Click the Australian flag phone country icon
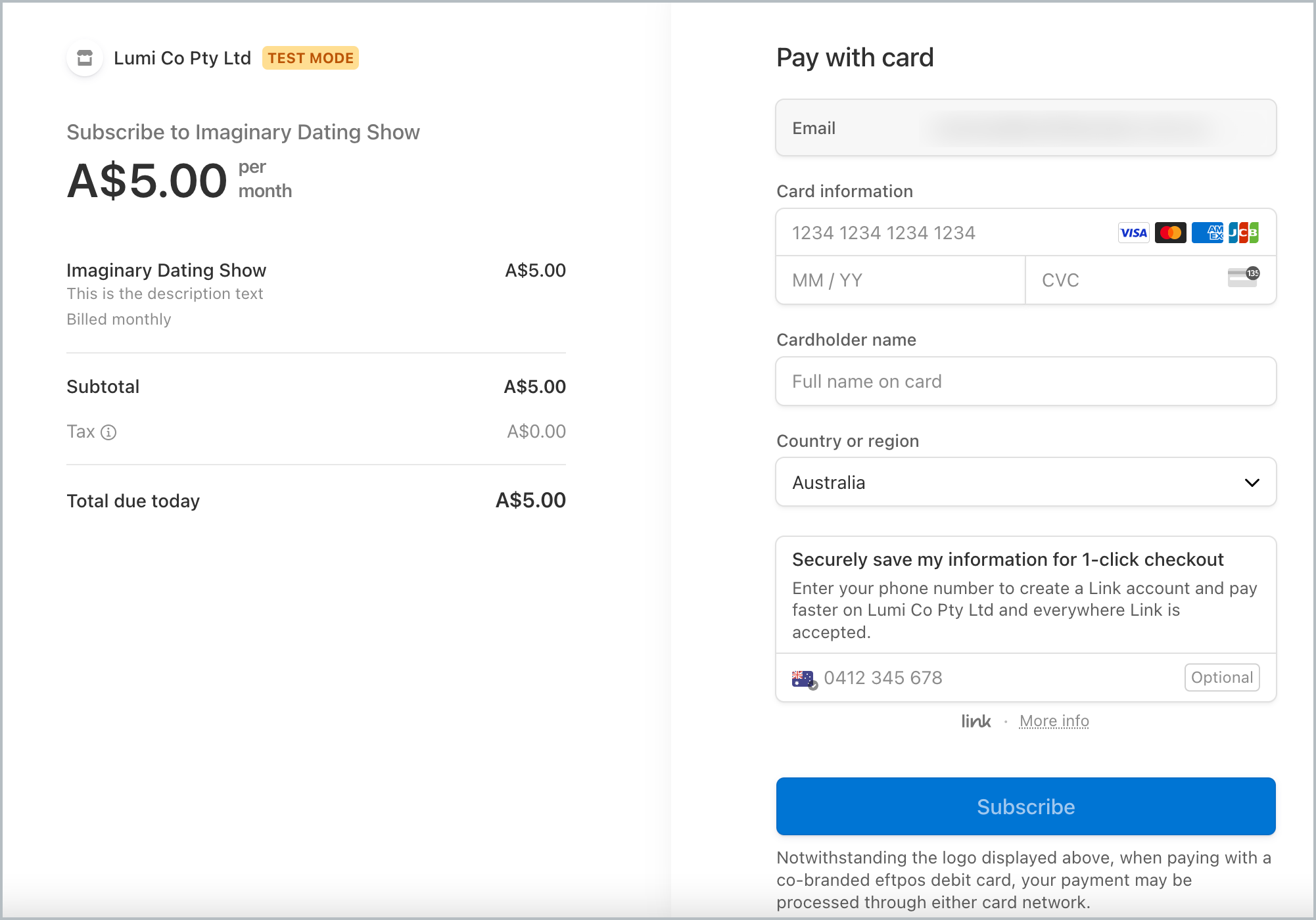 point(804,679)
